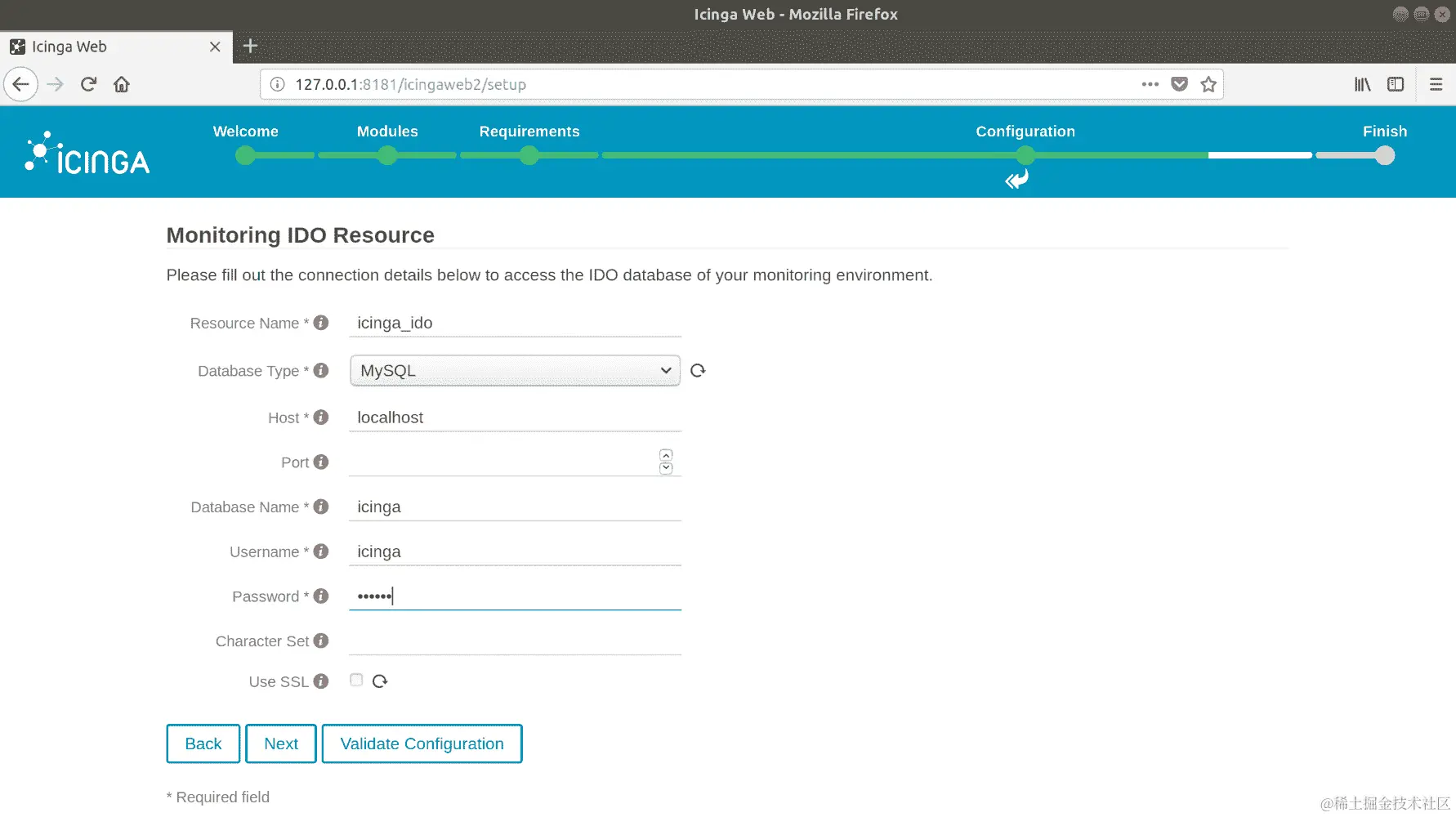Screen dimensions: 1456x817
Task: Click the Firefox forward arrow button
Action: (56, 84)
